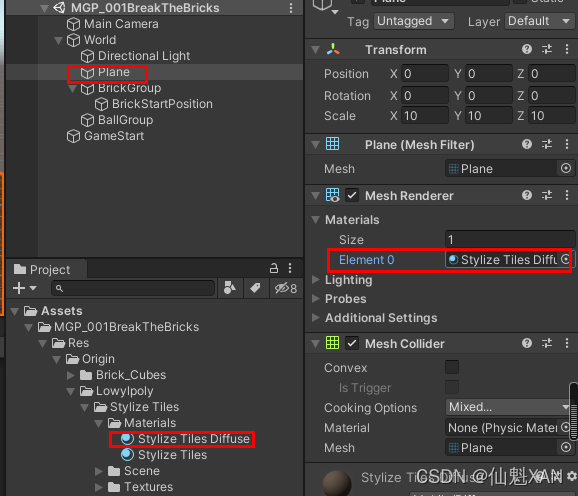Collapse the BrickGroup object
The image size is (578, 496).
click(72, 88)
